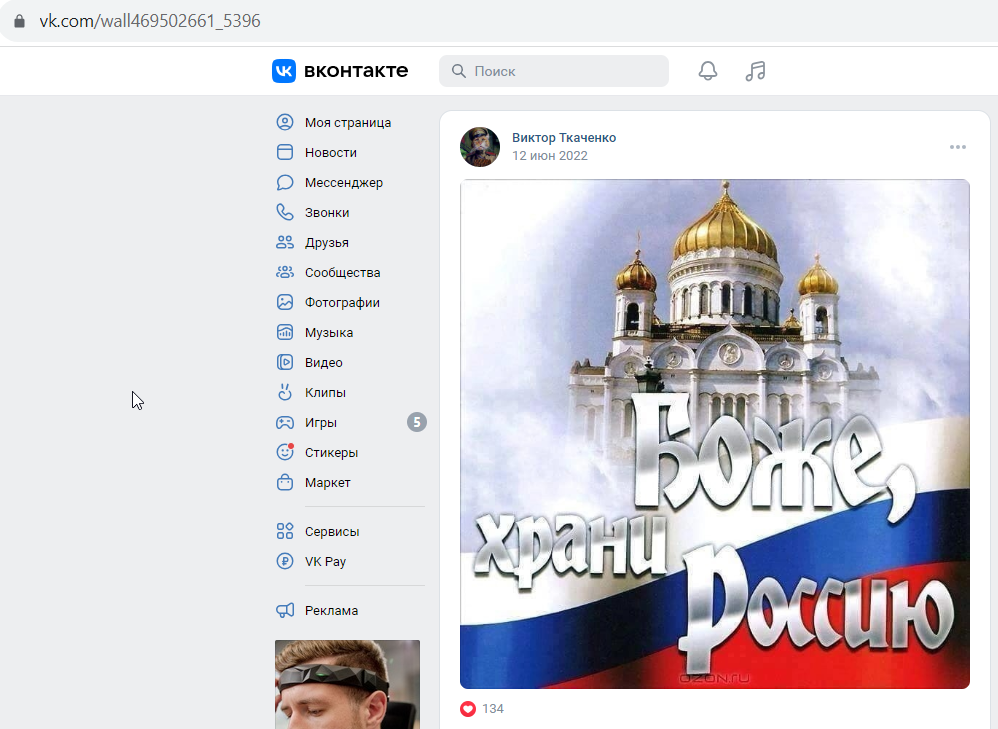Click the search magnifier icon
This screenshot has height=729, width=998.
[458, 71]
